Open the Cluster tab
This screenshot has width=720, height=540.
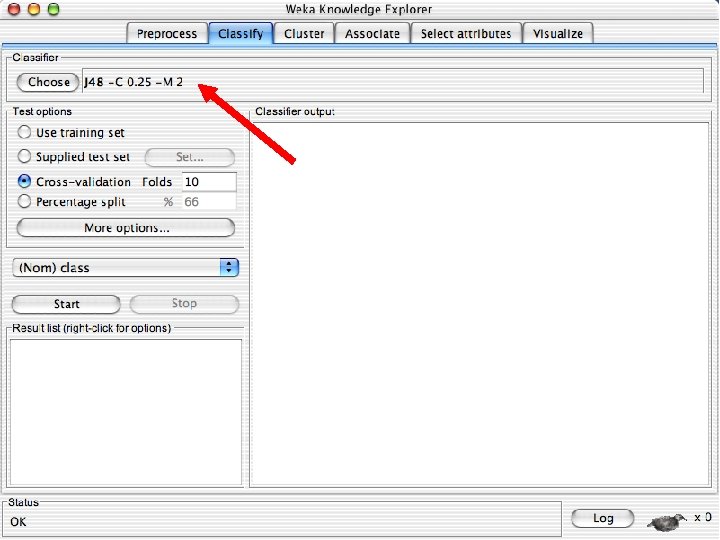pos(304,34)
